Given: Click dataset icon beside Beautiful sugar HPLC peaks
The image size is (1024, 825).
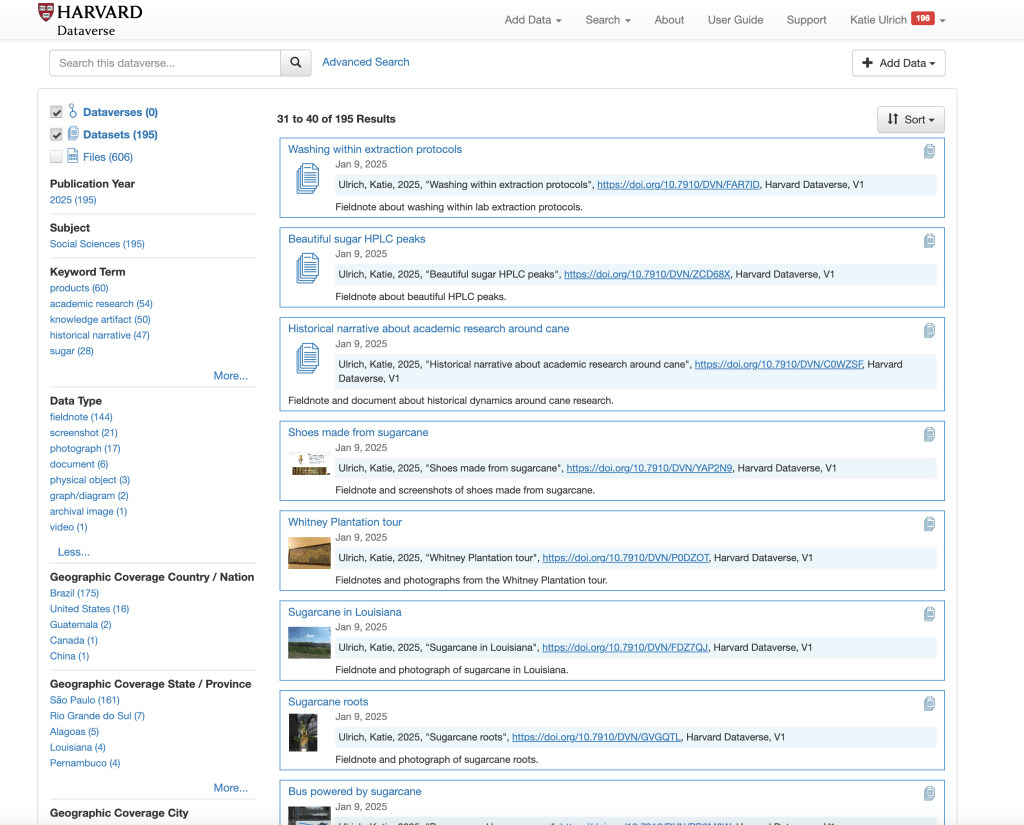Looking at the screenshot, I should coord(308,269).
